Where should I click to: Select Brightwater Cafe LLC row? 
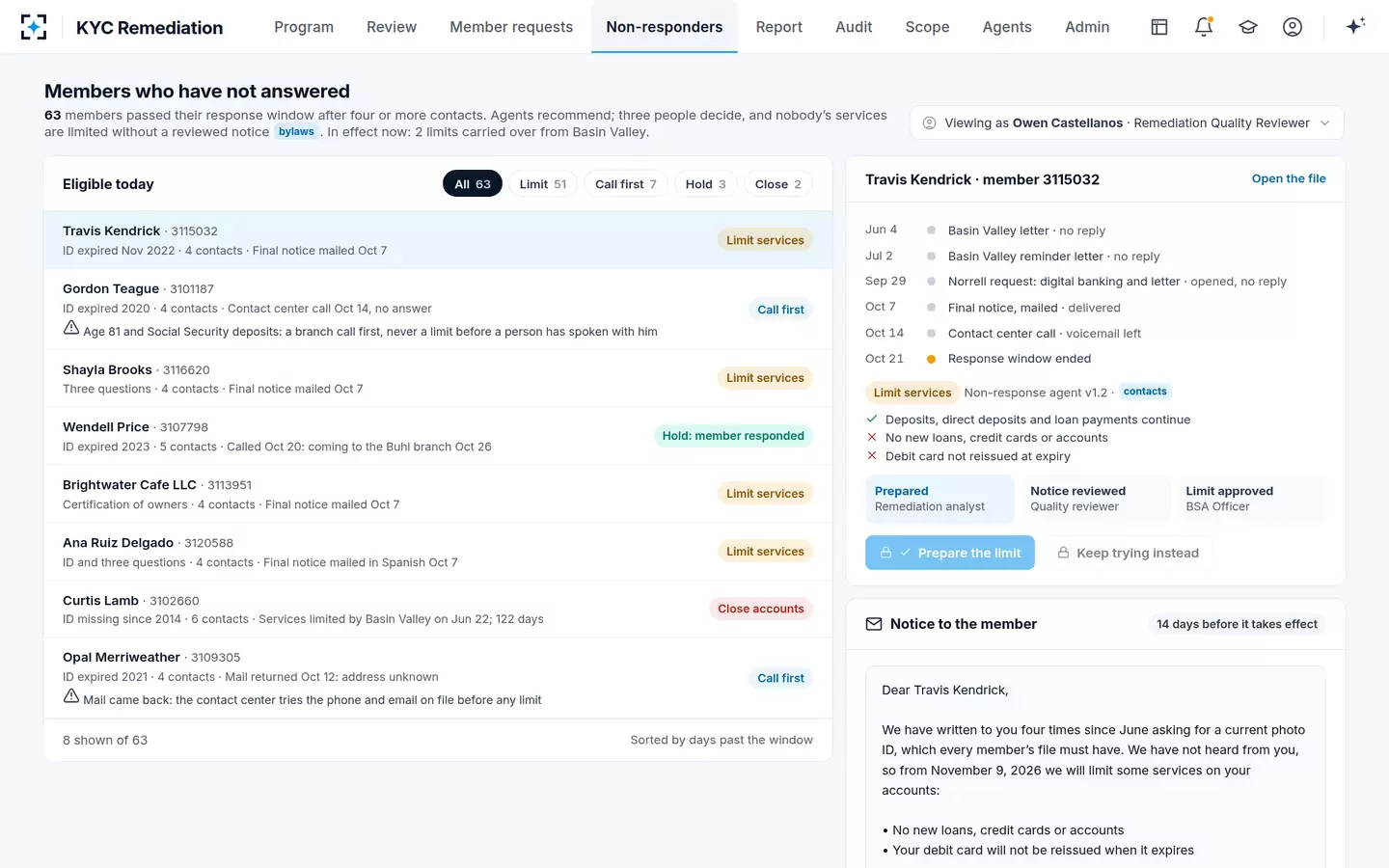pos(438,494)
